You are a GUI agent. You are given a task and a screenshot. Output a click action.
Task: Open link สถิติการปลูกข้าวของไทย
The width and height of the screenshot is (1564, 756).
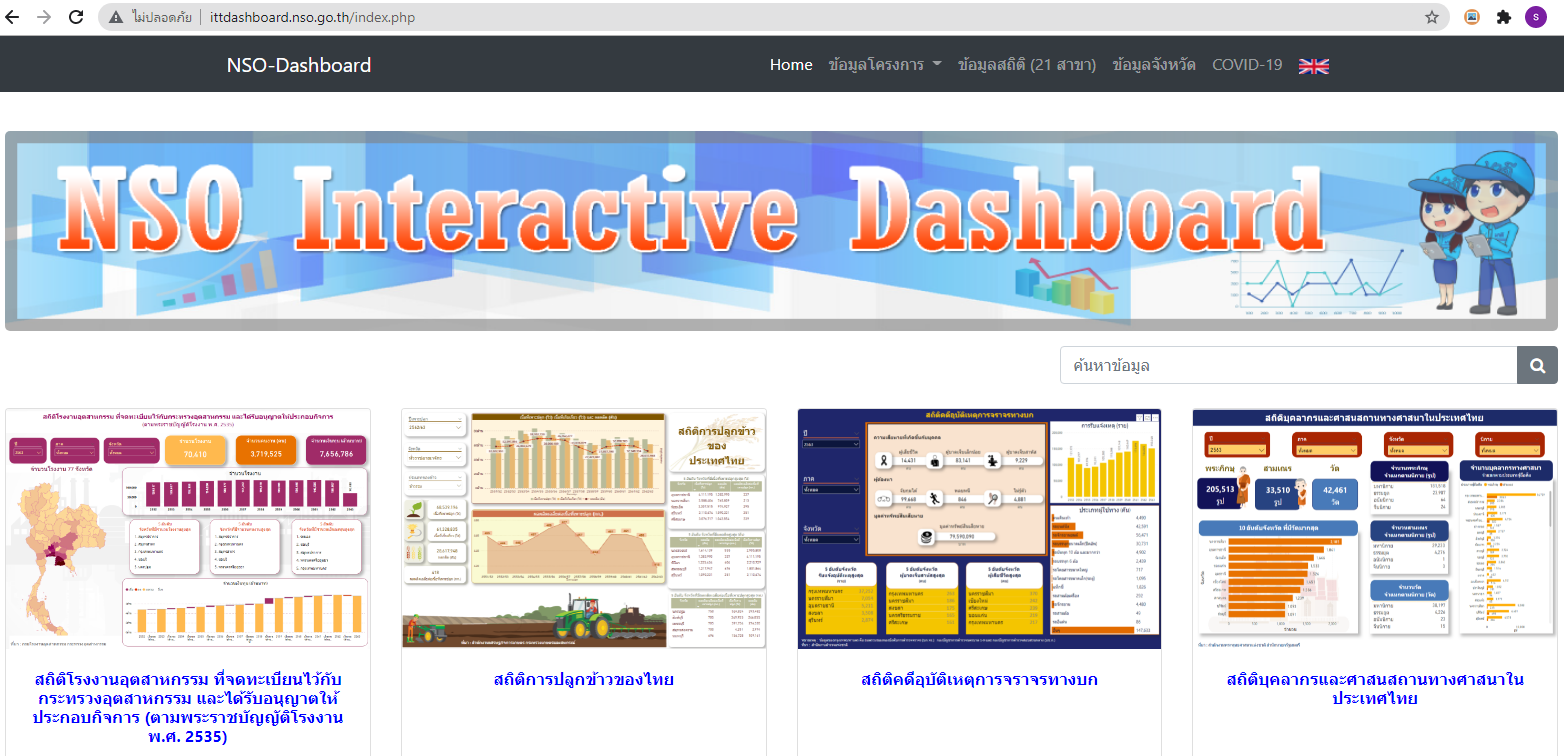(584, 680)
